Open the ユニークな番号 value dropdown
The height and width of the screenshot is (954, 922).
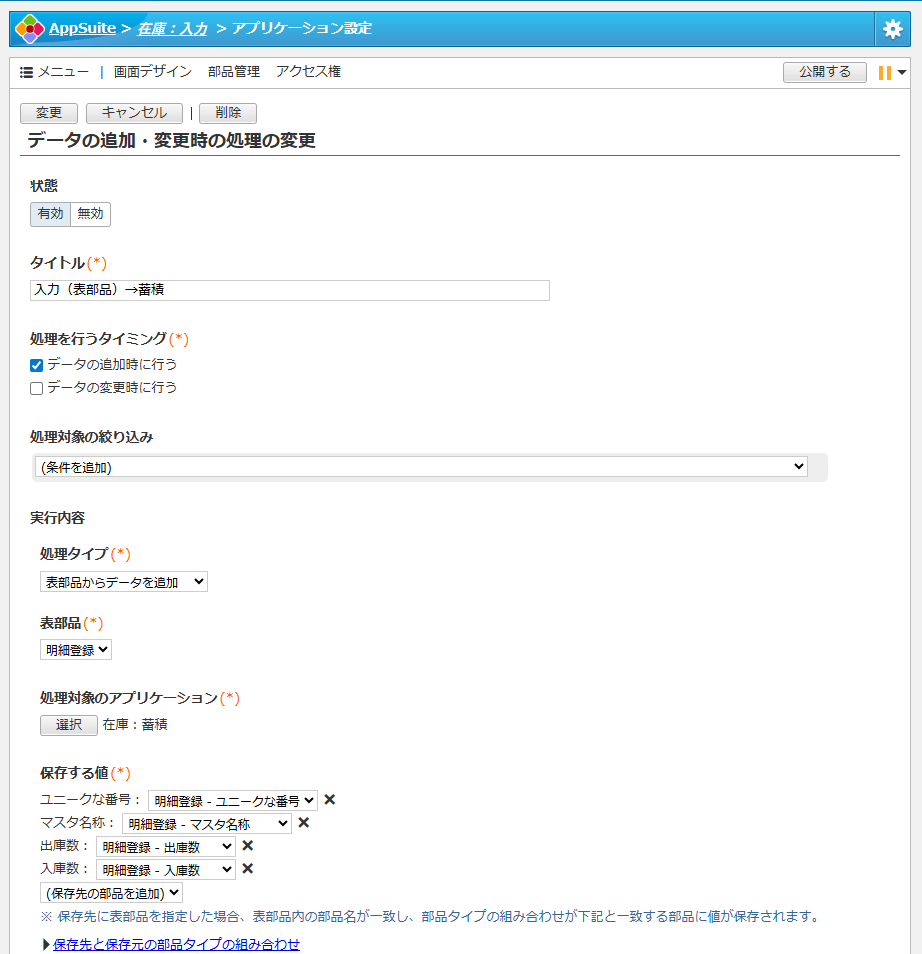click(x=233, y=801)
